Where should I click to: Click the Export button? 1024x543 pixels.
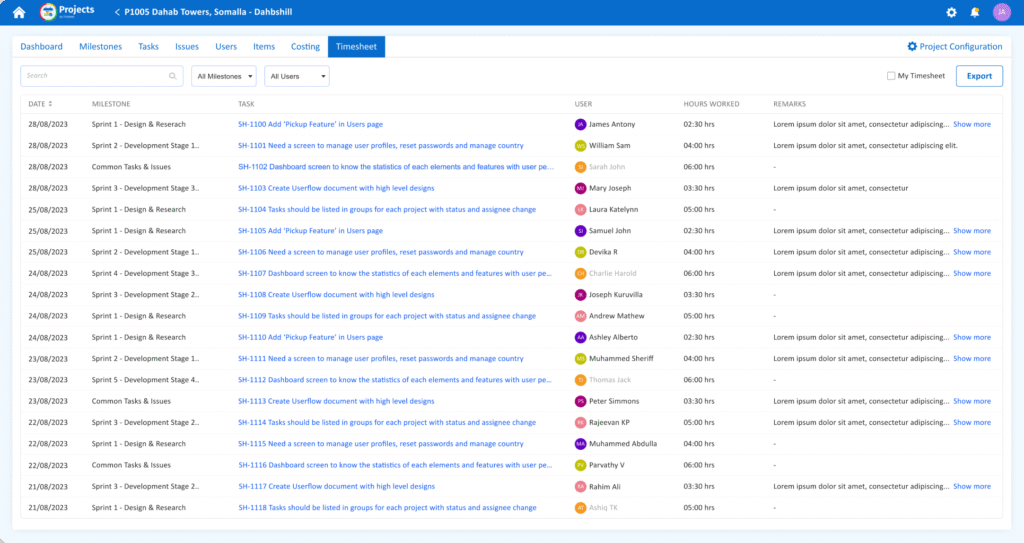[x=979, y=76]
